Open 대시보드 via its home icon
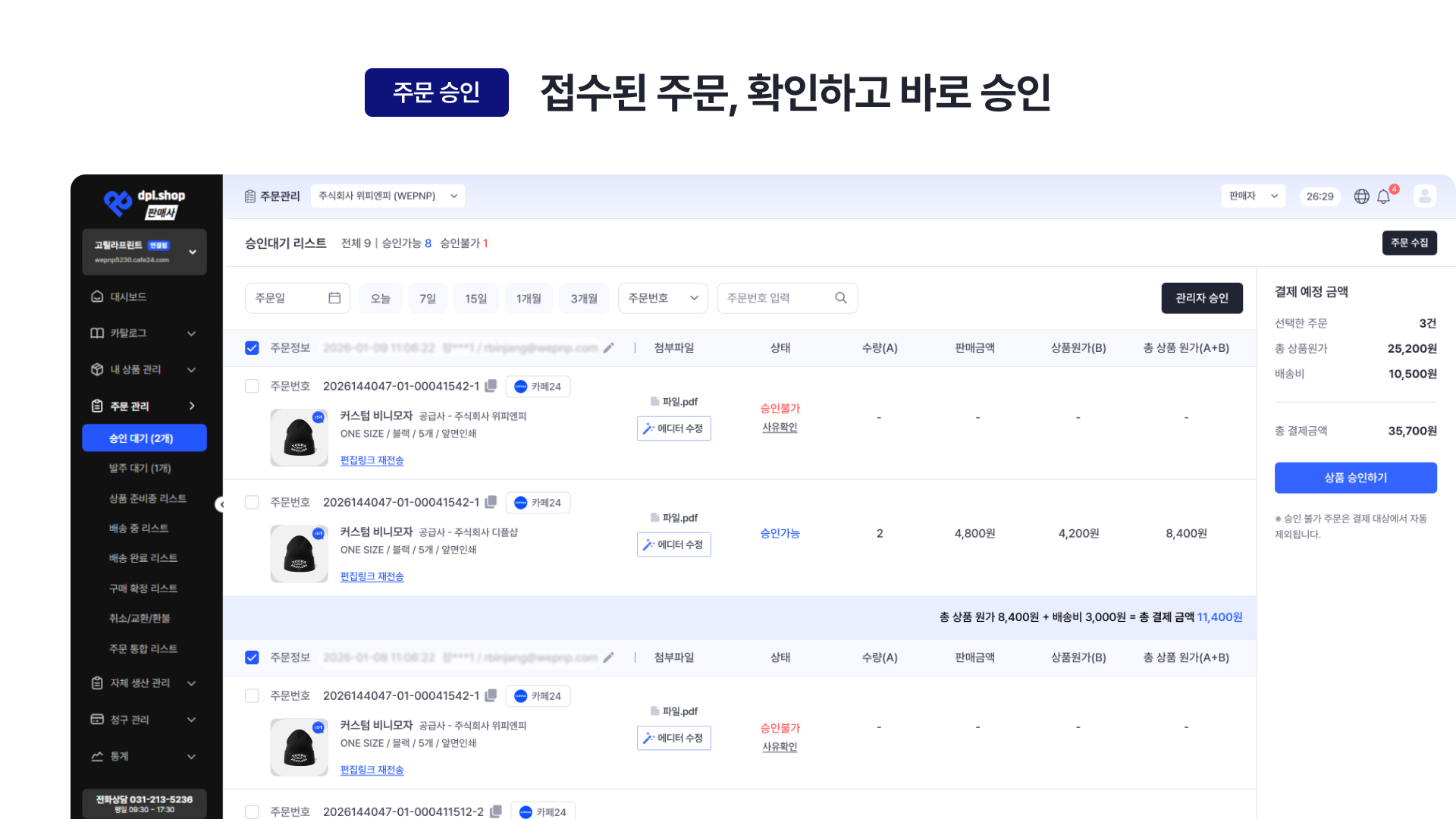The width and height of the screenshot is (1456, 819). (x=97, y=297)
